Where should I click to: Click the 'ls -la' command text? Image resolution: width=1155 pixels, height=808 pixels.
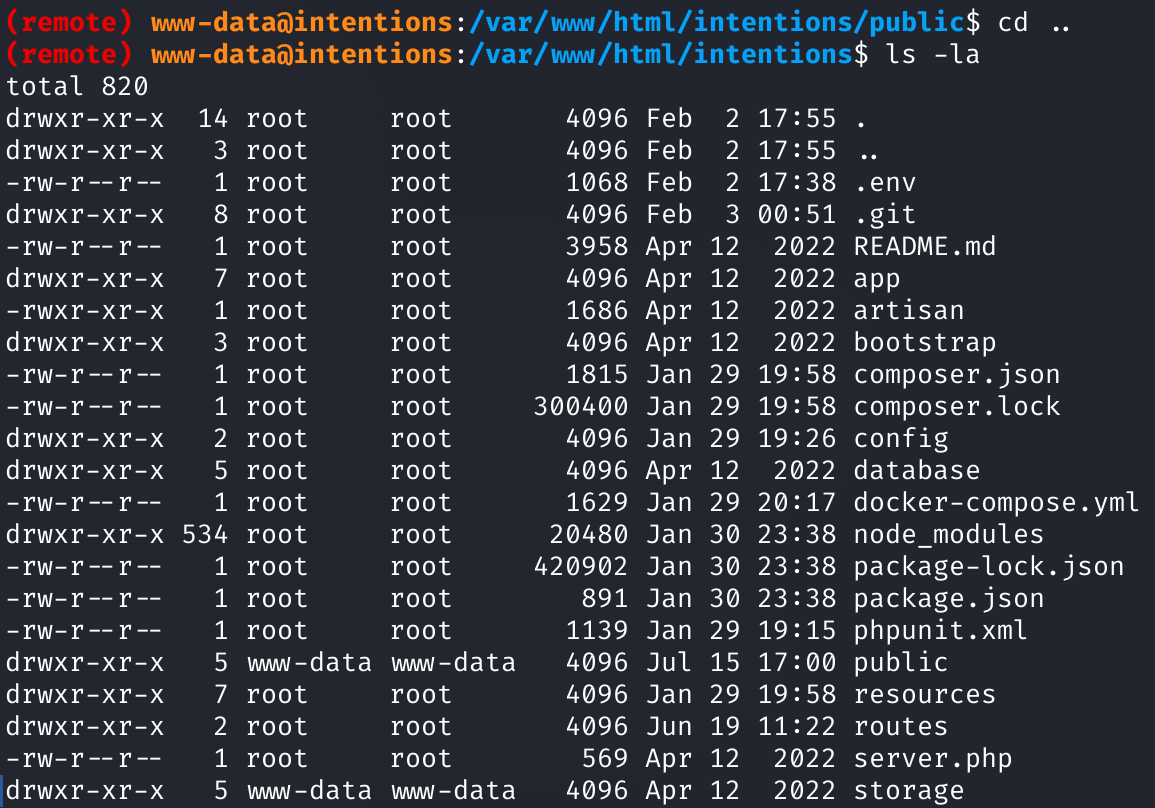click(933, 55)
